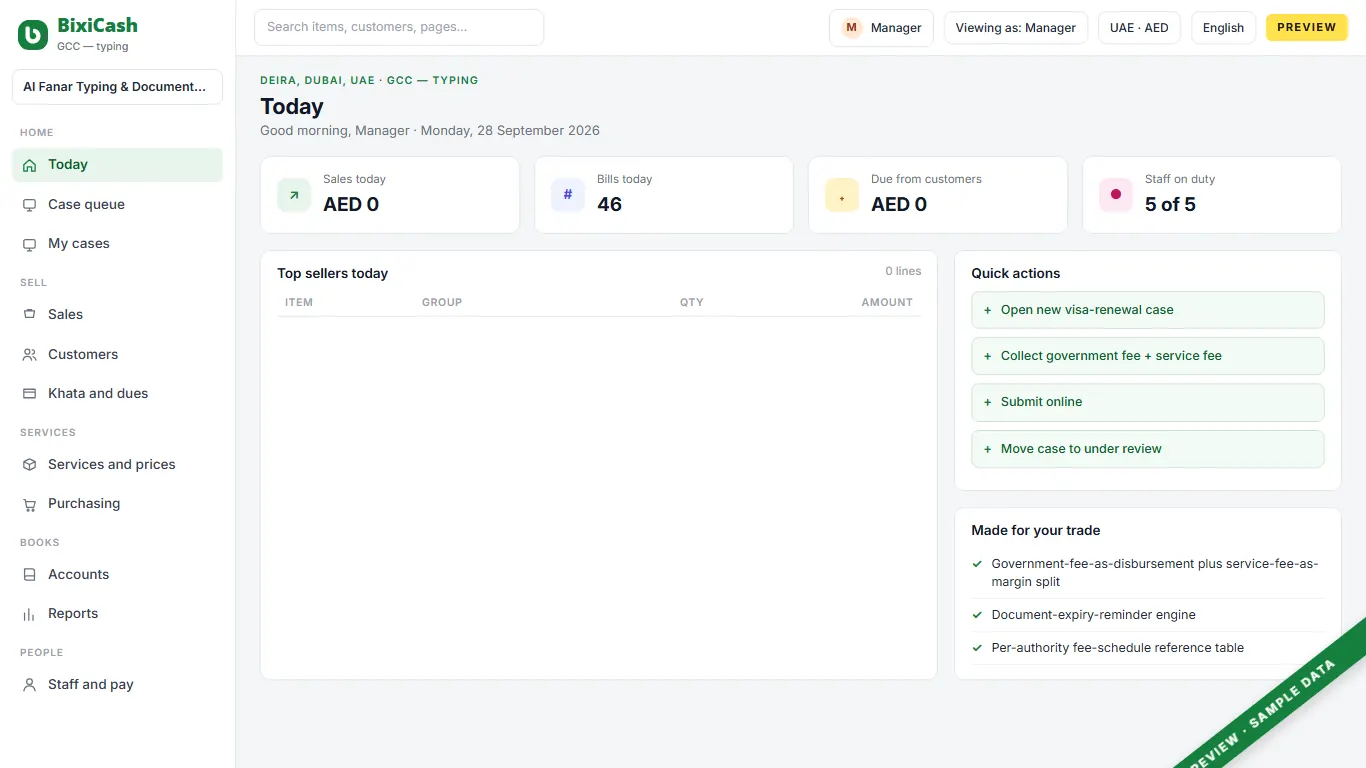Viewport: 1366px width, 768px height.
Task: Click the Services and prices box icon
Action: point(29,464)
